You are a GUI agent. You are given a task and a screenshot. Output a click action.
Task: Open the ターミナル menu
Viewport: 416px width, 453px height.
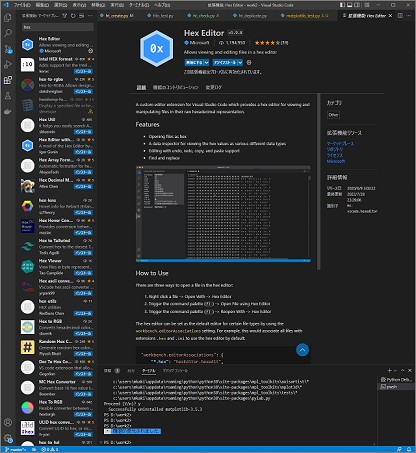tap(139, 5)
